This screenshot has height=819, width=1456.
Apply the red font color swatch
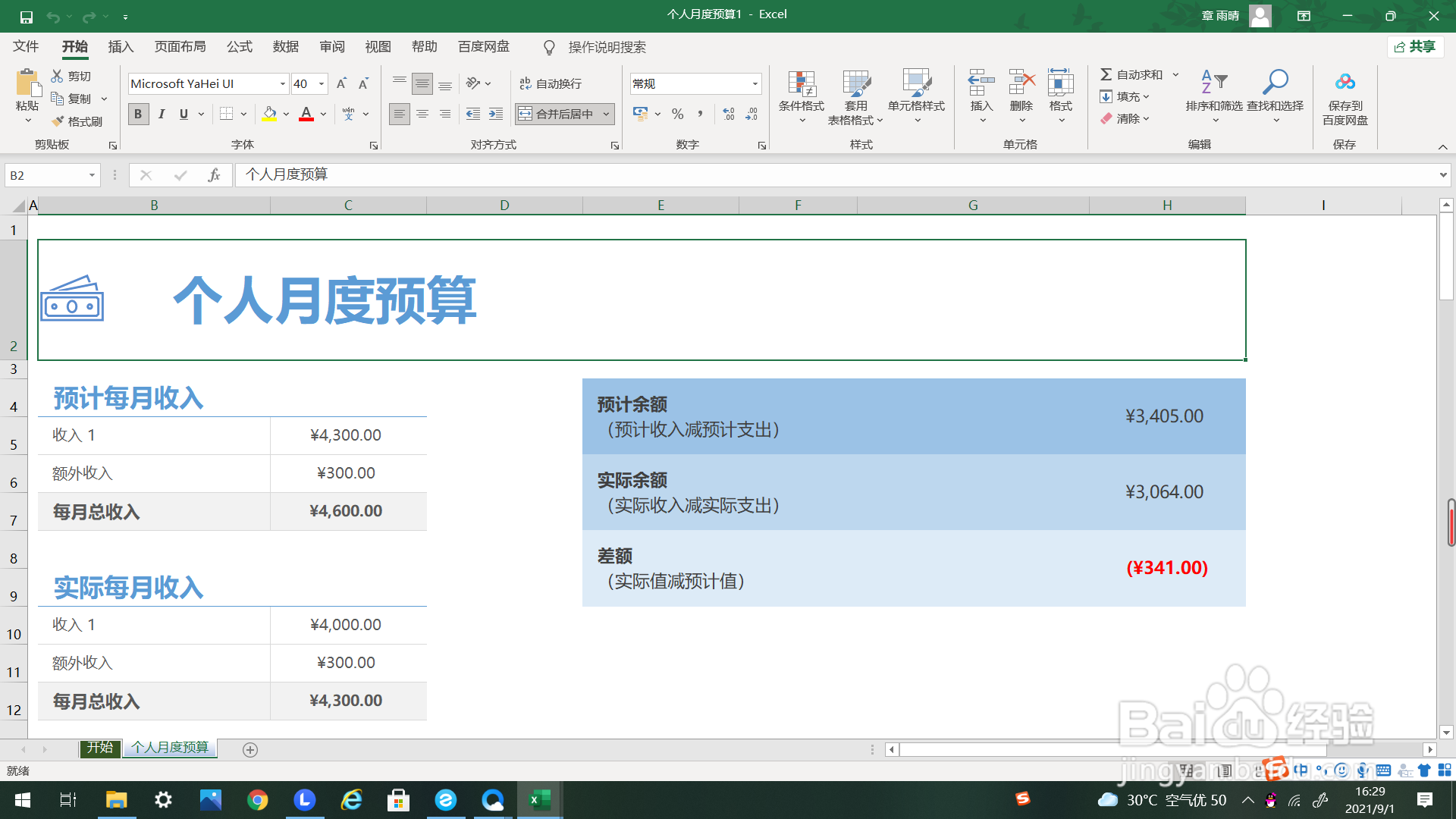click(306, 114)
